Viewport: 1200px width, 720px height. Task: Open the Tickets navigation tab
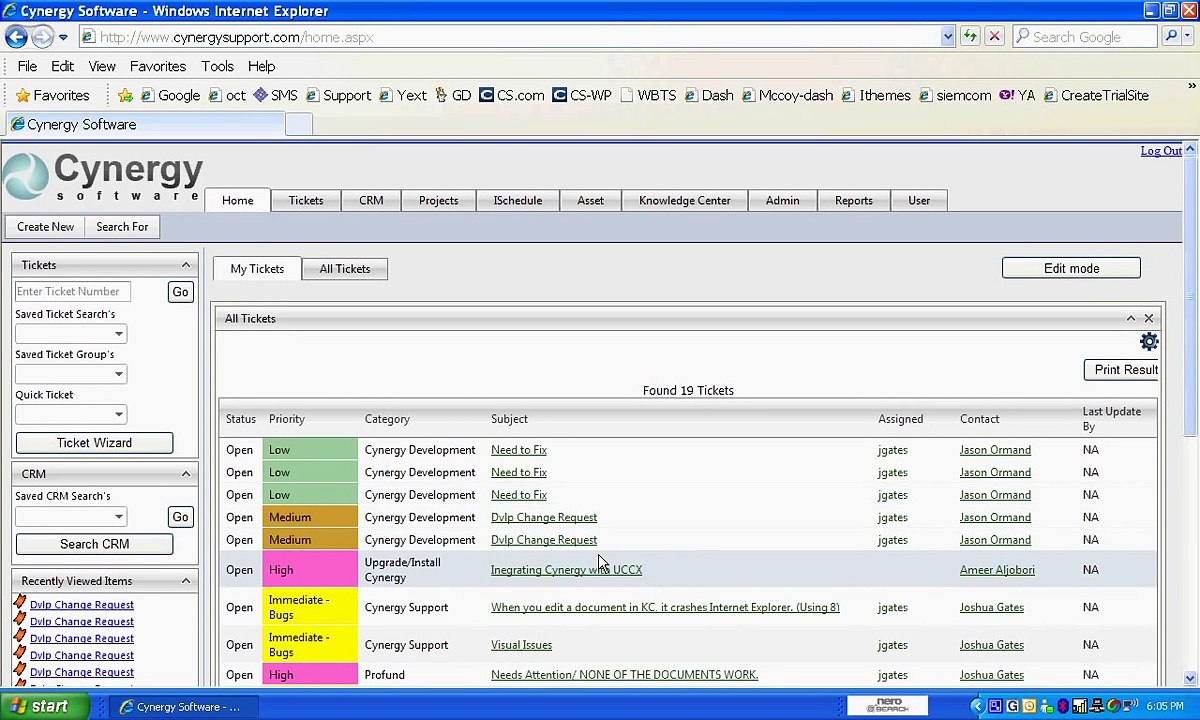306,200
